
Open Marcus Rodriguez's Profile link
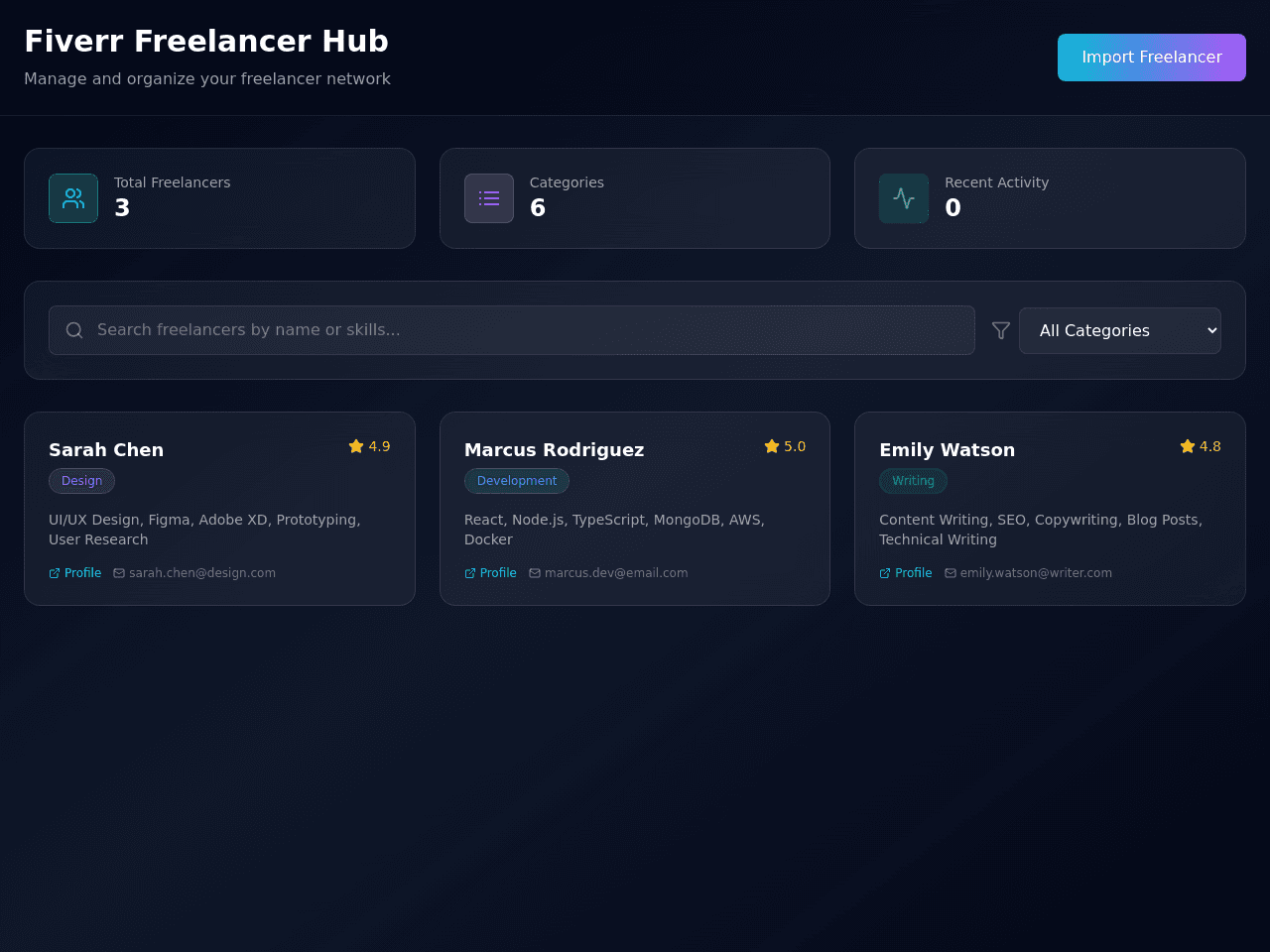[490, 573]
